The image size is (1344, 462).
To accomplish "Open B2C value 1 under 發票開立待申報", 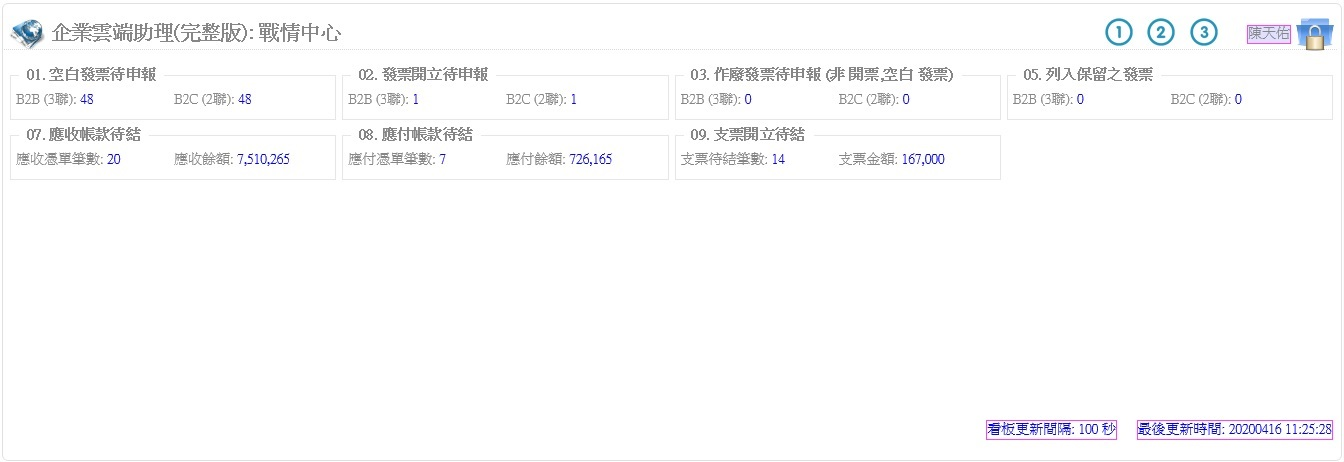I will (x=574, y=99).
